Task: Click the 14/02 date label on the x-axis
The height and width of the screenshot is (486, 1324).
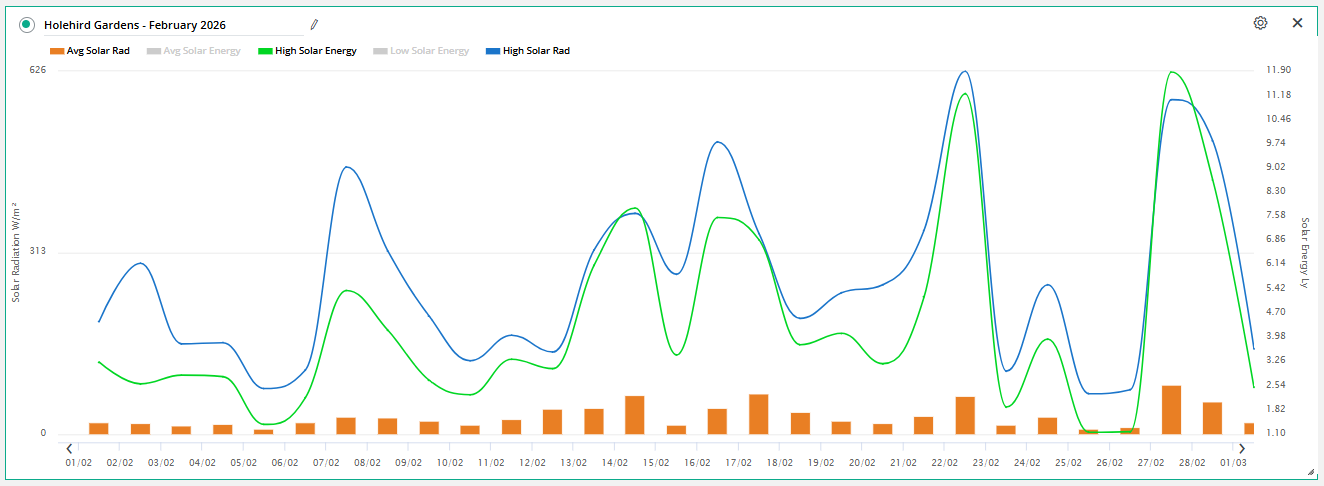Action: (x=614, y=463)
